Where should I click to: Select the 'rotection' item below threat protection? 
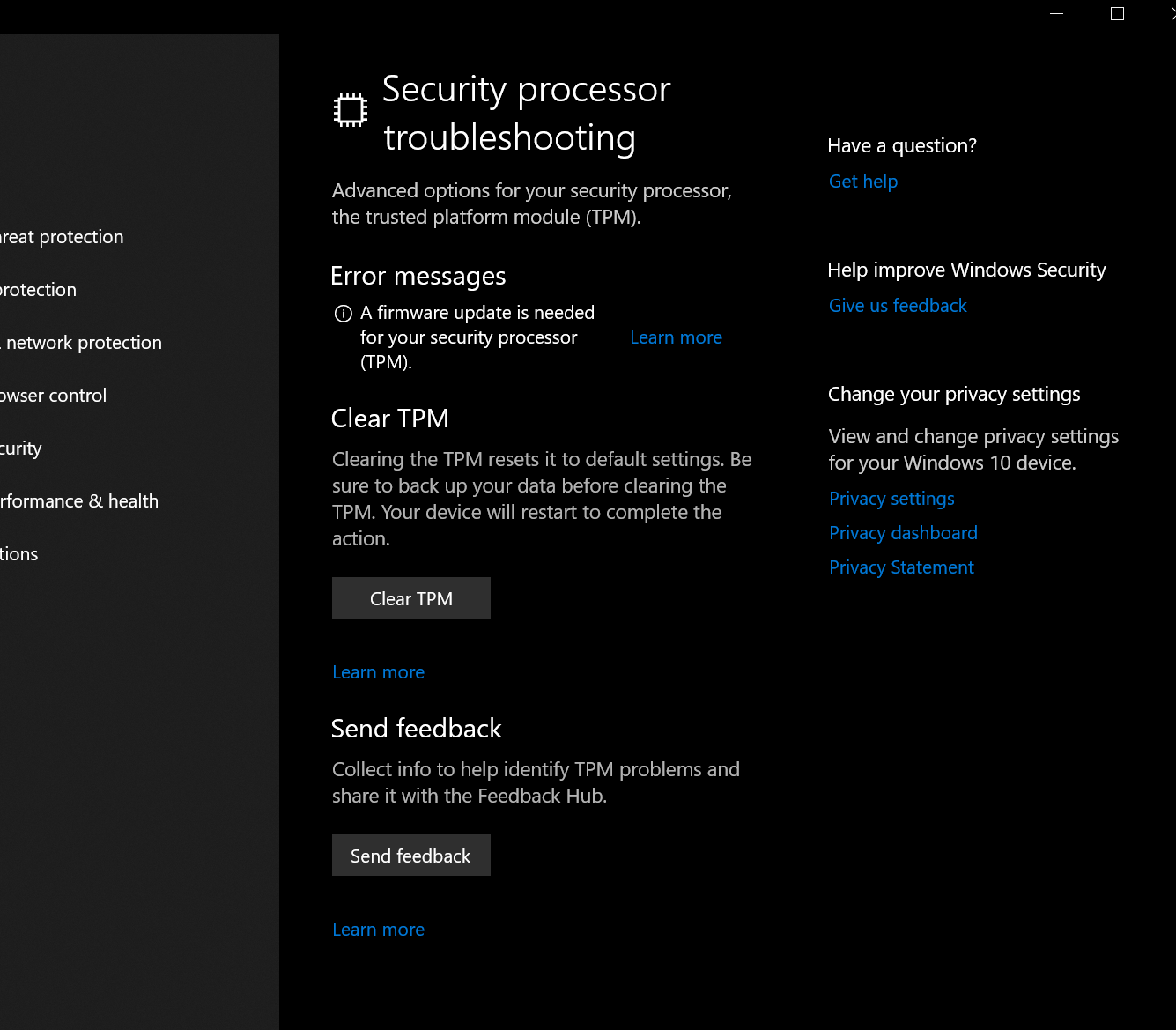[38, 290]
